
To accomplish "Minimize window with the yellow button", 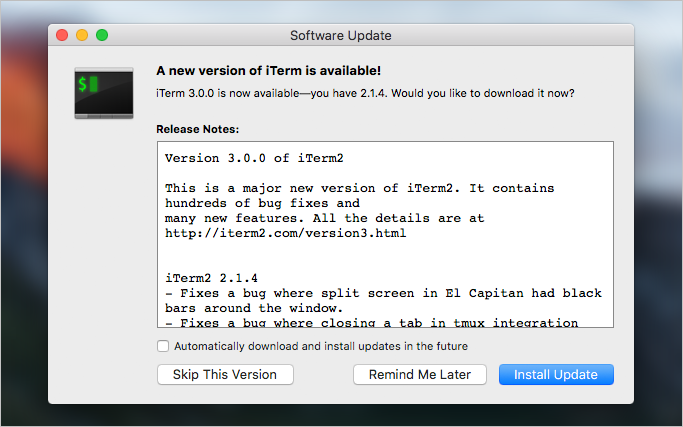I will coord(82,35).
